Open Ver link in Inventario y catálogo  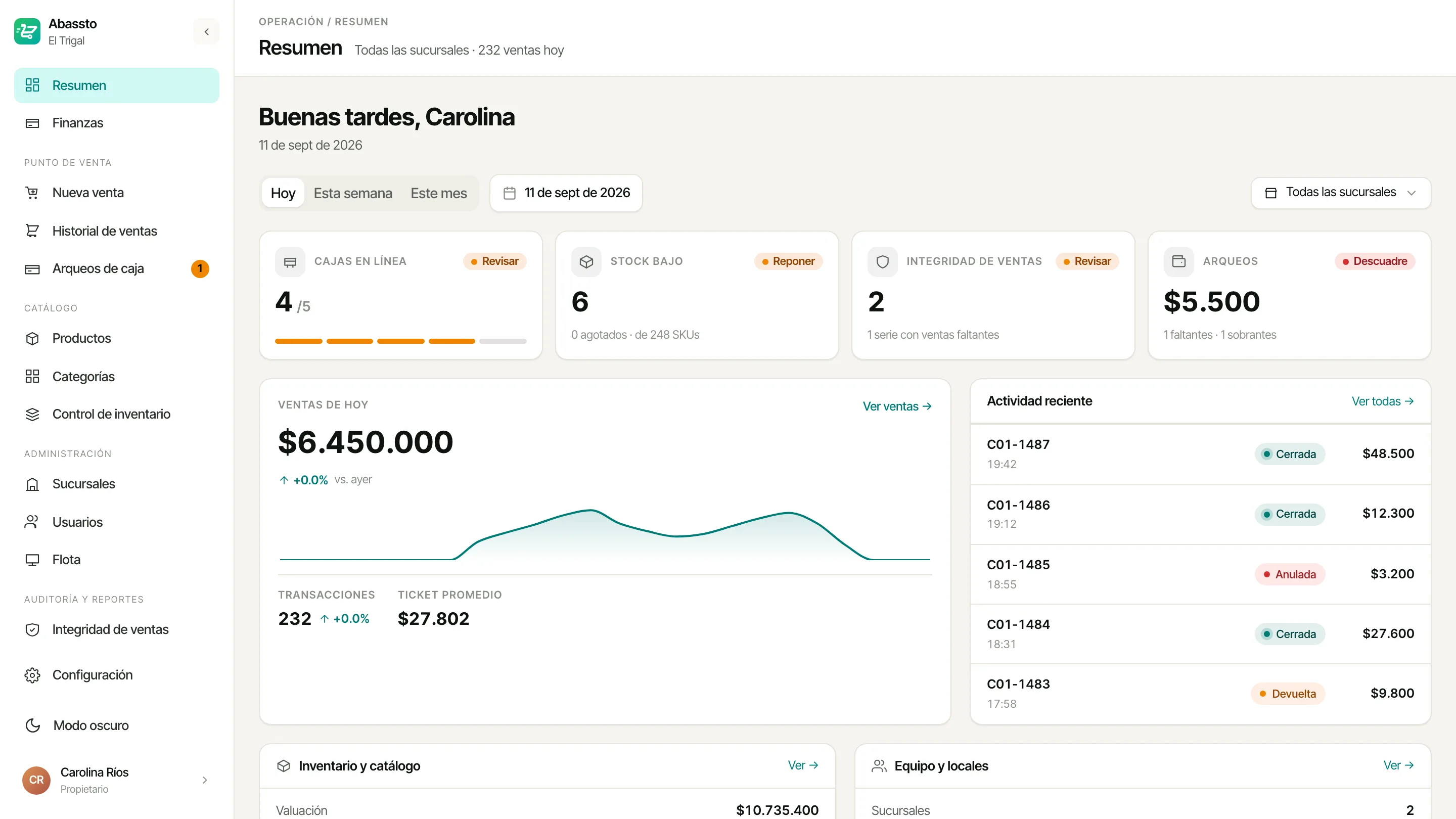[x=803, y=765]
